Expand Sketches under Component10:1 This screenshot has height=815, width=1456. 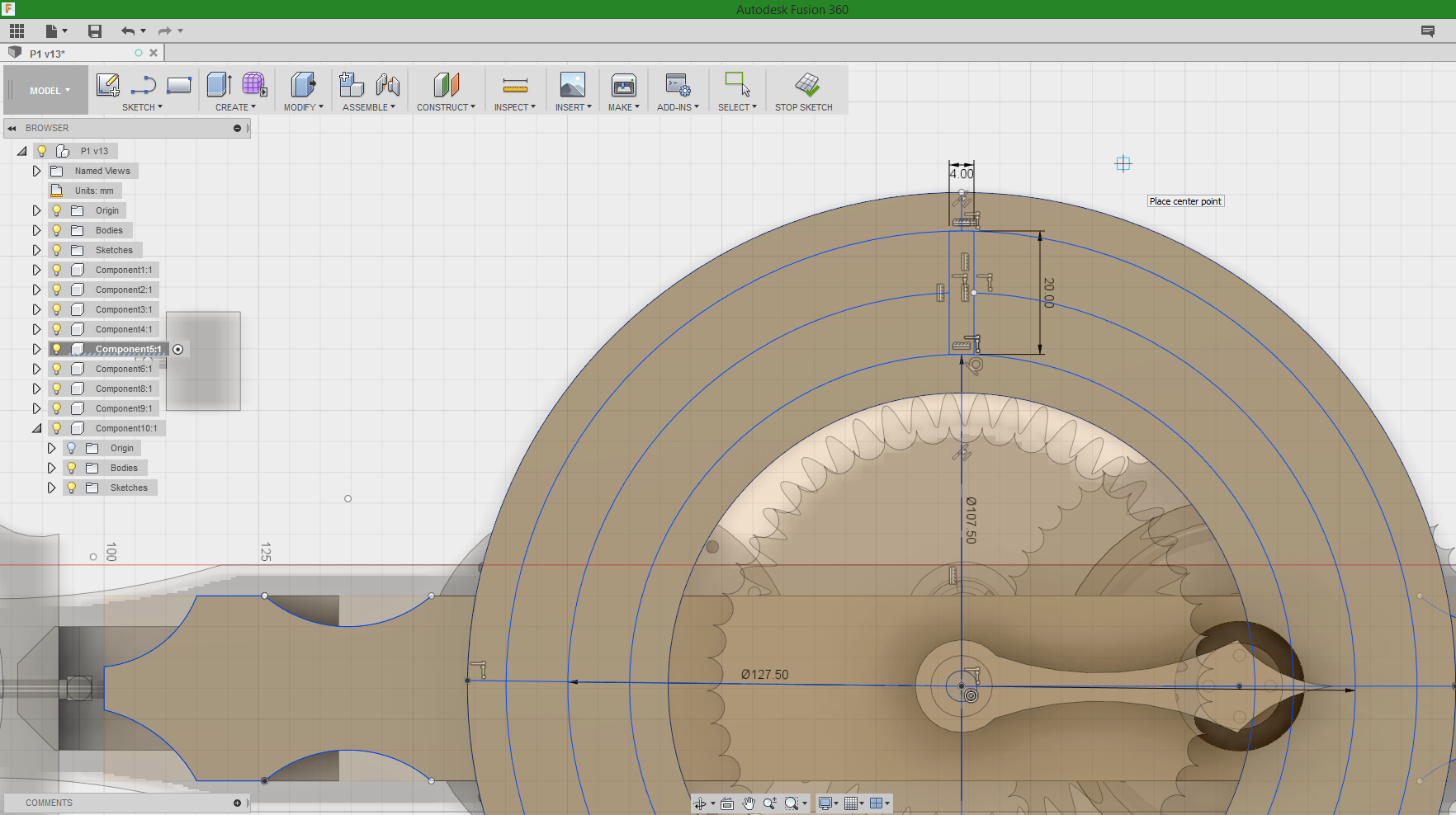51,488
